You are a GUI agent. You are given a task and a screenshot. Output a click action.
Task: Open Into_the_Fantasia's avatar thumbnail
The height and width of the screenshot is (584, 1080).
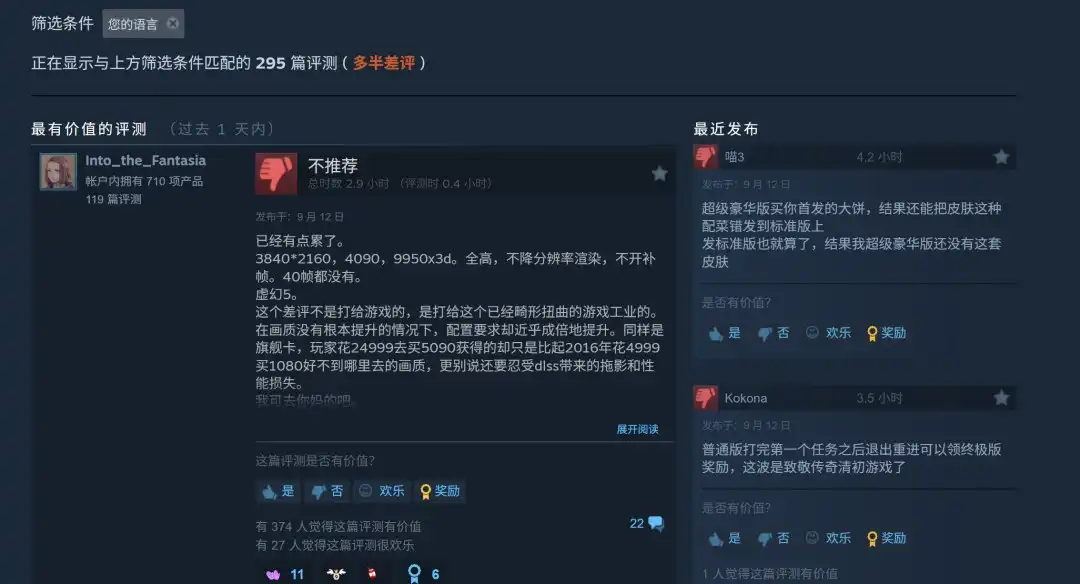58,171
